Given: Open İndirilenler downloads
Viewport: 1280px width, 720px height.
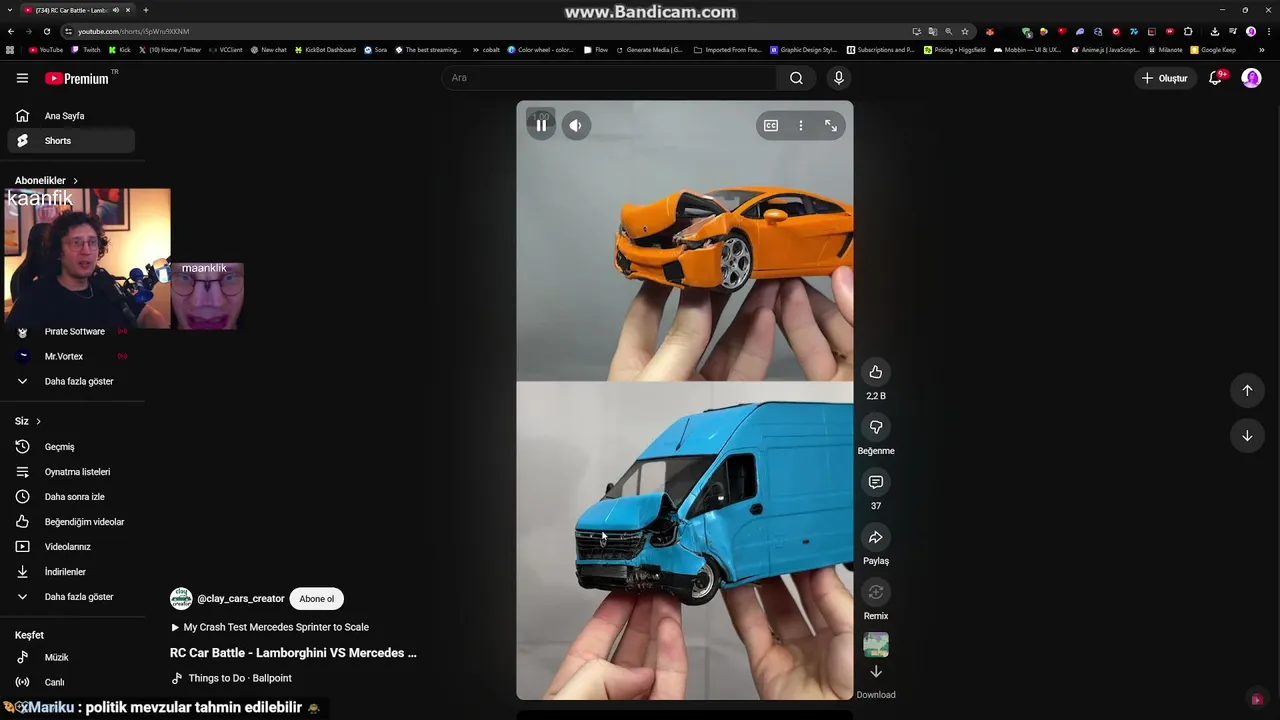Looking at the screenshot, I should [71, 572].
